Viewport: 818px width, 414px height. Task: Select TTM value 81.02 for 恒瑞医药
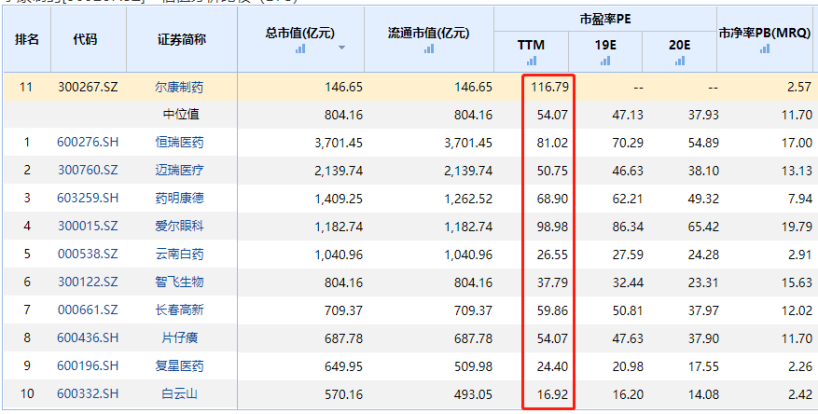point(552,142)
